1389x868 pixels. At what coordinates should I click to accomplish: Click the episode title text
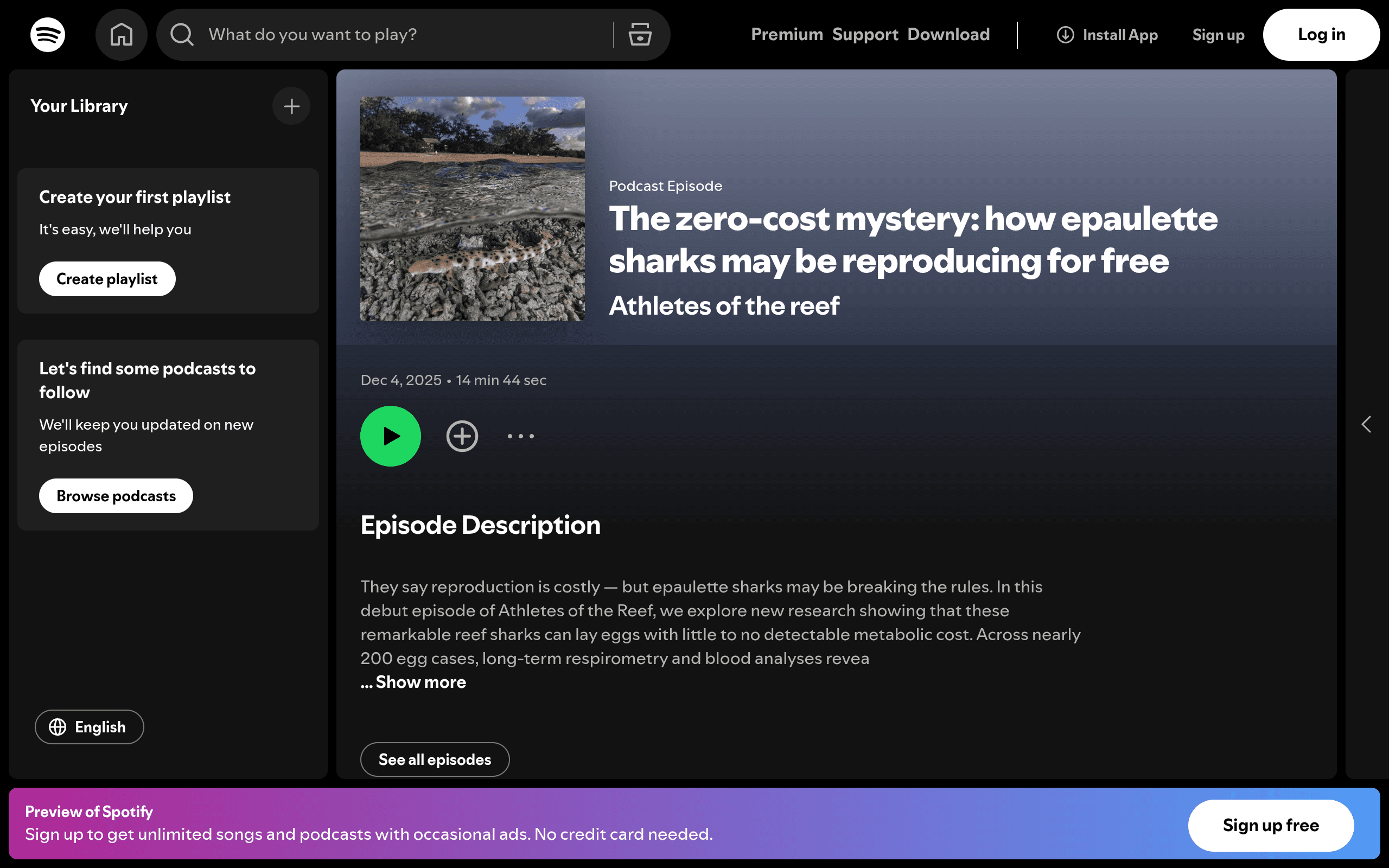(913, 240)
